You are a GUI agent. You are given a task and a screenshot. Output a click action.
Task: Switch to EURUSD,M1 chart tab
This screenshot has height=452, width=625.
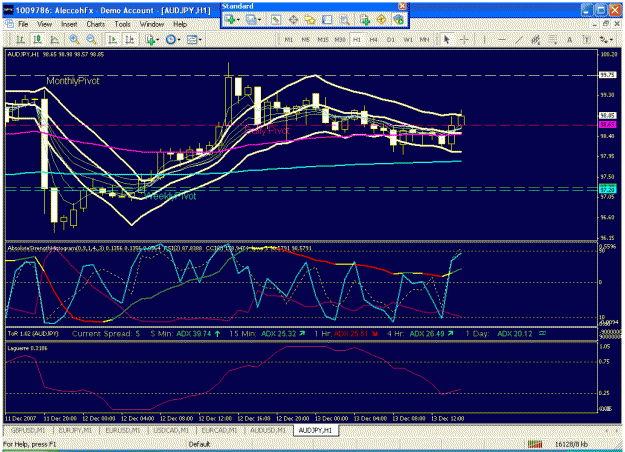point(123,430)
